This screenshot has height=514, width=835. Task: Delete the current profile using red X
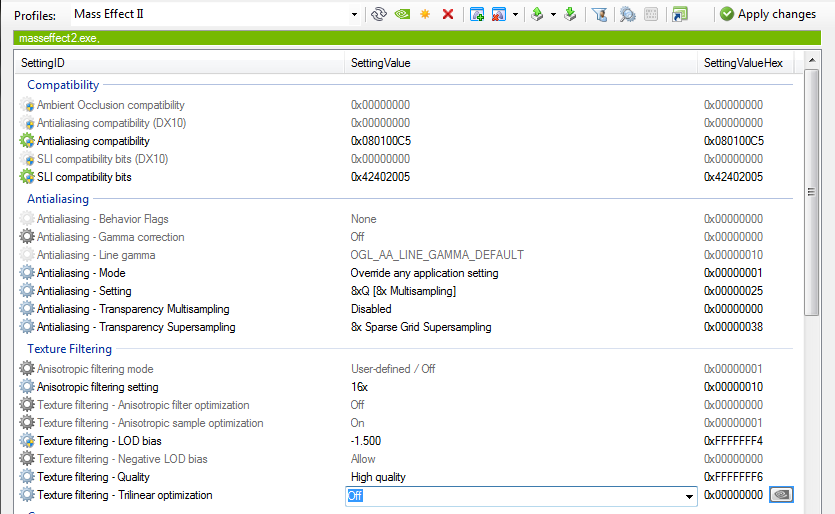click(x=448, y=14)
